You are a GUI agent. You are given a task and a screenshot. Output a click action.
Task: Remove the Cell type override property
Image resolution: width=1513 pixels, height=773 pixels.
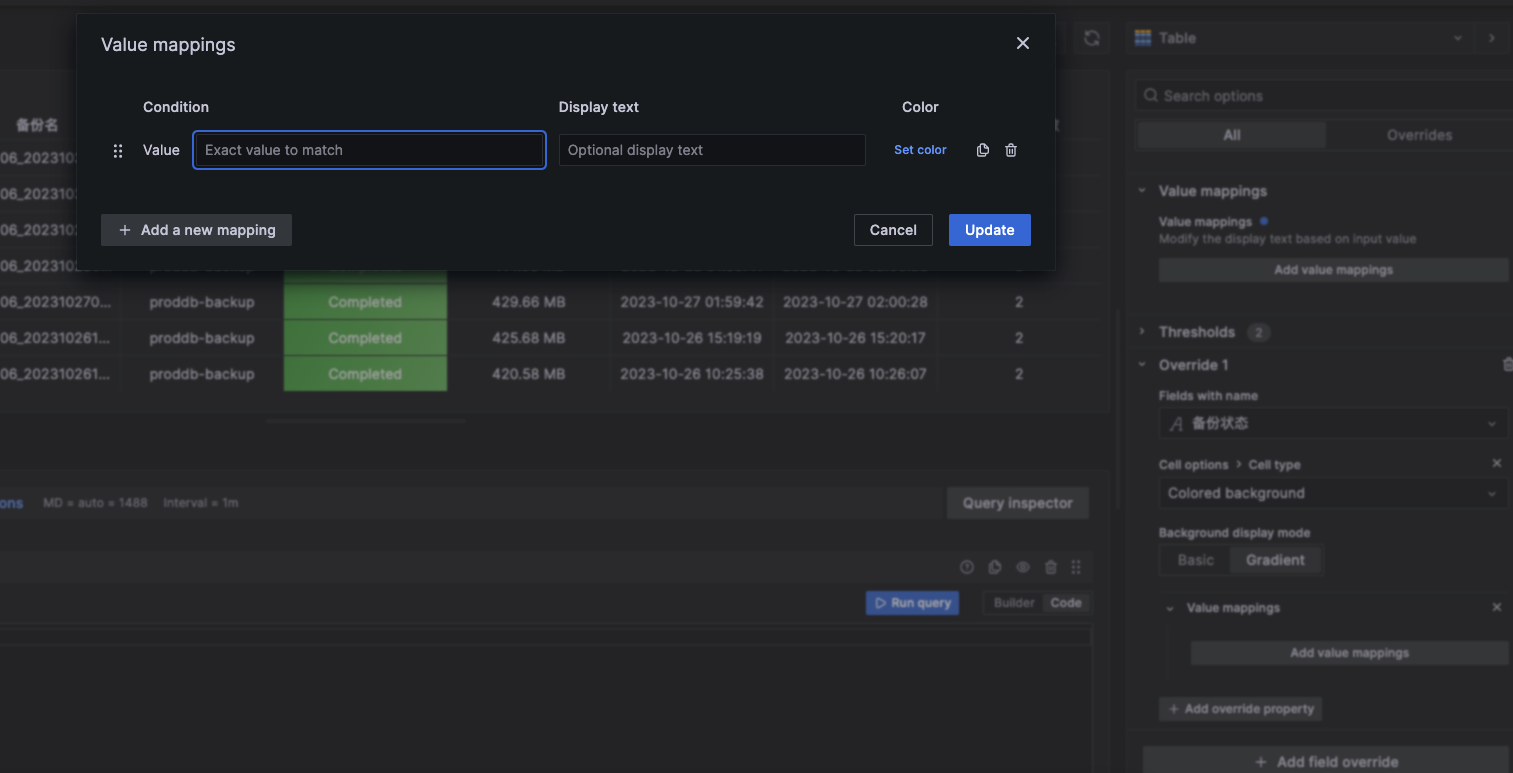pos(1497,464)
